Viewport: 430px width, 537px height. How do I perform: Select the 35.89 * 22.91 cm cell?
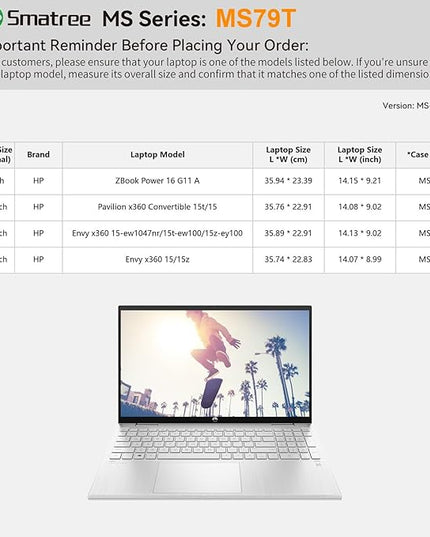(288, 233)
